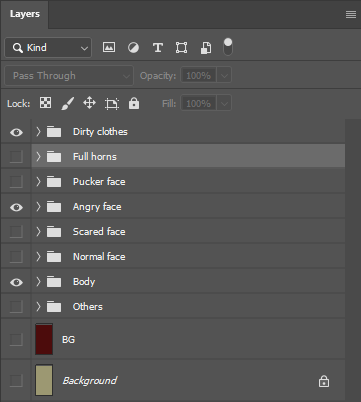This screenshot has height=402, width=361.
Task: Prevent auto-nesting artboard lock icon
Action: coord(112,104)
